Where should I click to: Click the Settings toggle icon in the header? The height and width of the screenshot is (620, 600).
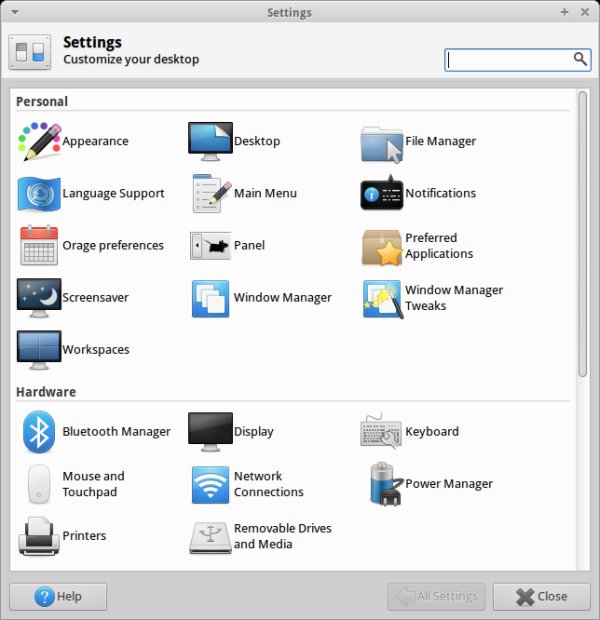pyautogui.click(x=30, y=52)
